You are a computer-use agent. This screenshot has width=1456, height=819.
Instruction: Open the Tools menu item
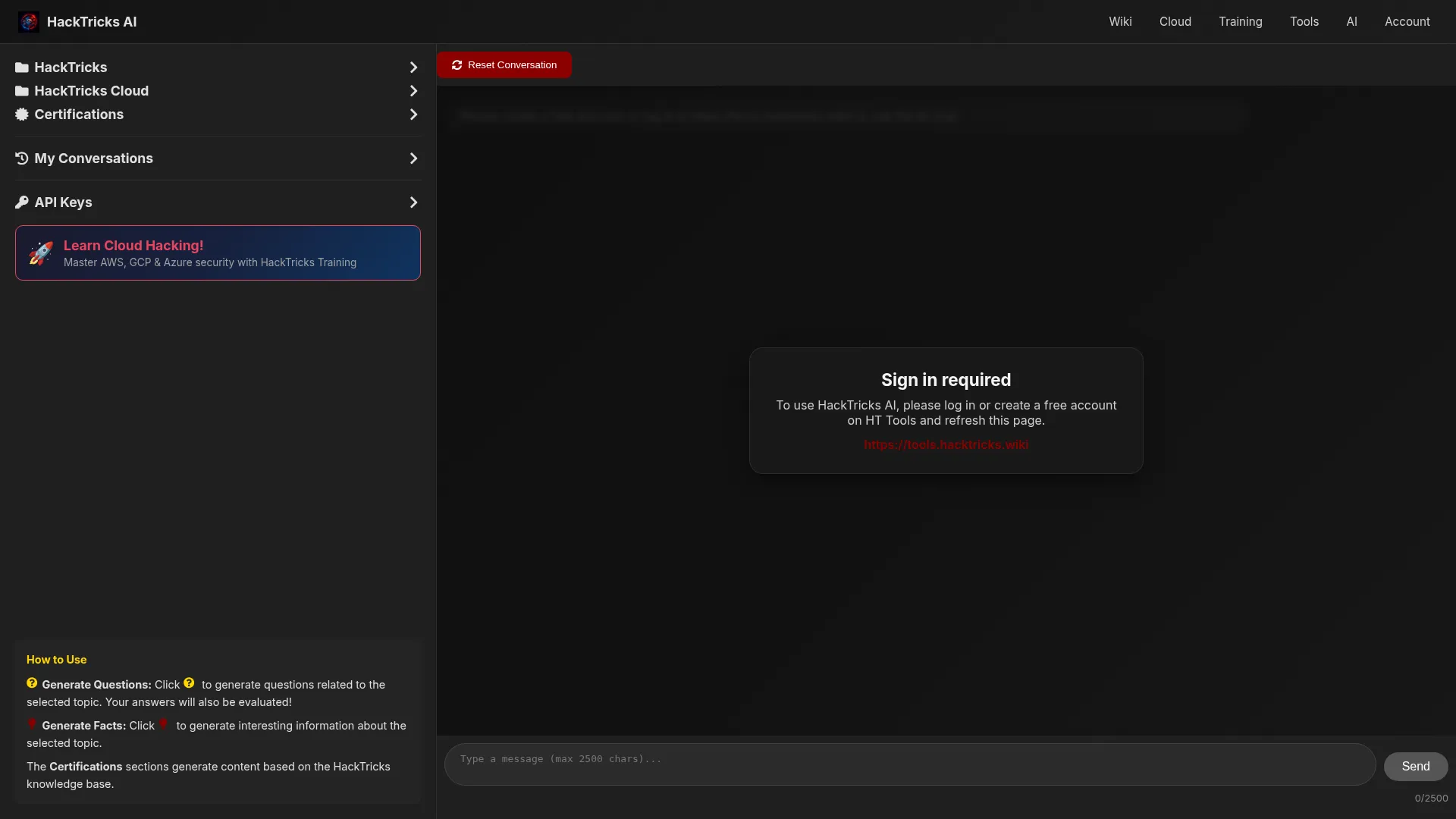point(1304,22)
